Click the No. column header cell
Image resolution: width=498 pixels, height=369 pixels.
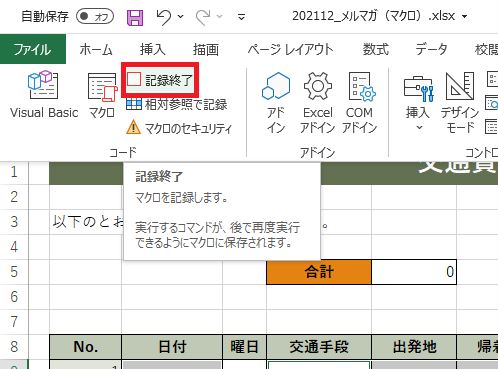tap(86, 347)
